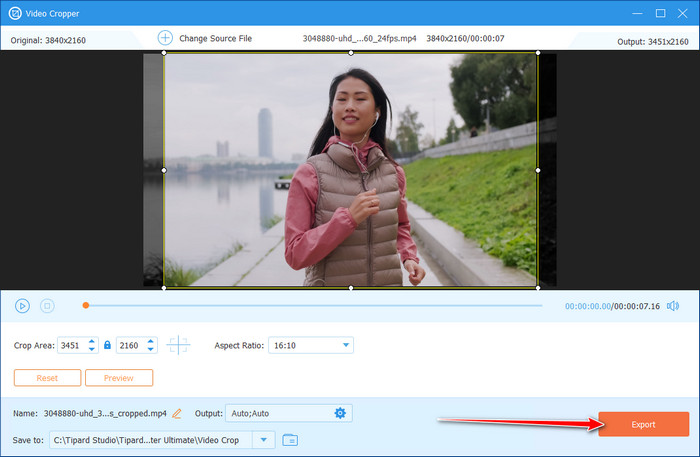Stop the video playback

tap(47, 306)
